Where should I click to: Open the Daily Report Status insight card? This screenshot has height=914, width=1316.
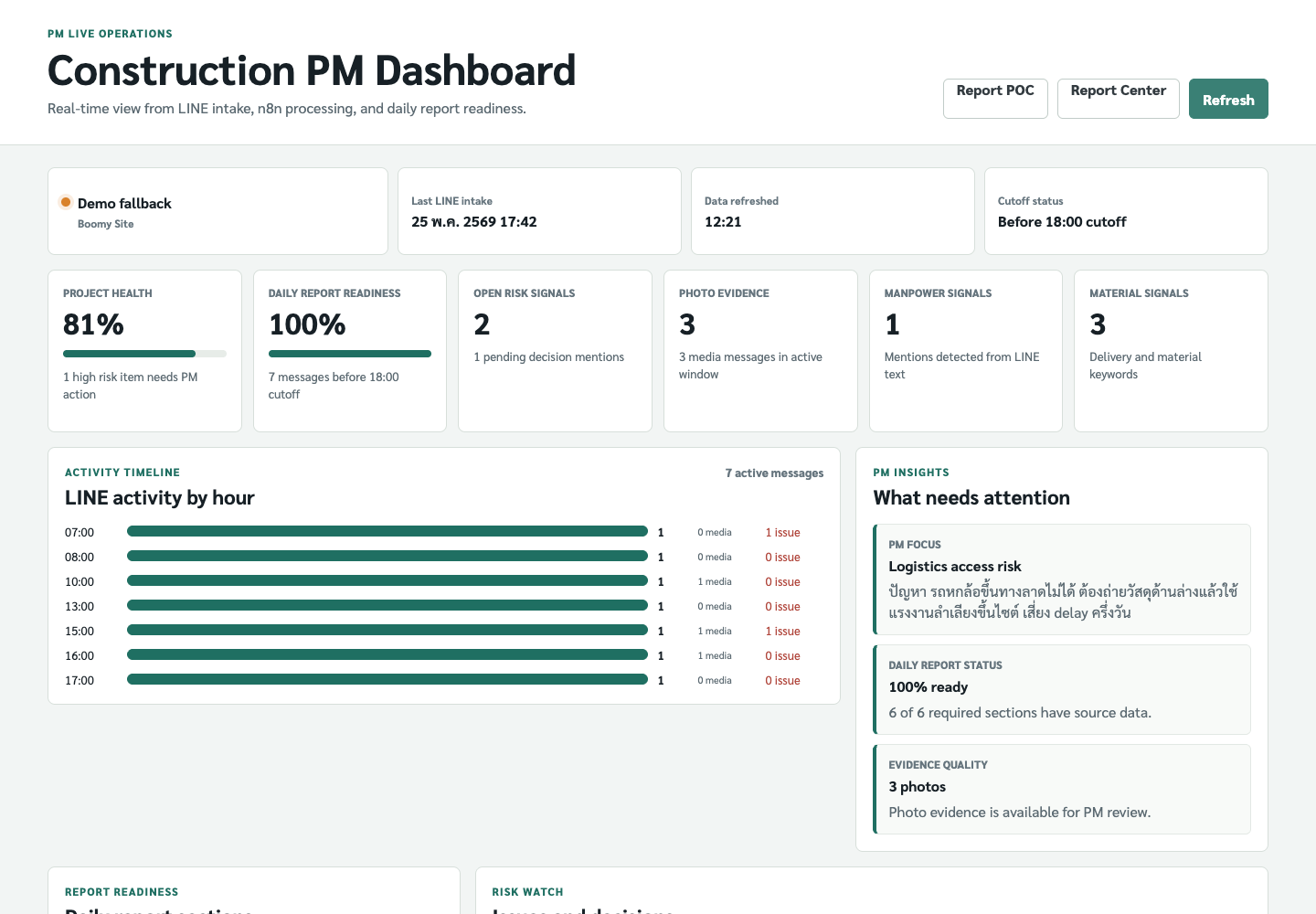[x=1062, y=690]
